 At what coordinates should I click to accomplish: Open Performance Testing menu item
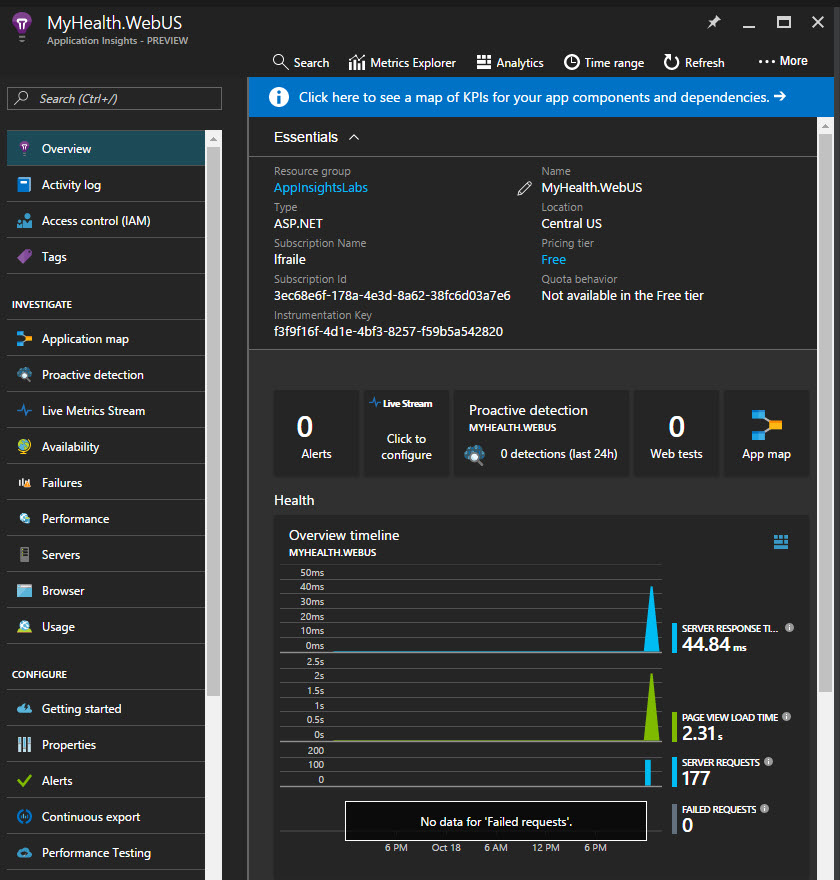pyautogui.click(x=106, y=852)
